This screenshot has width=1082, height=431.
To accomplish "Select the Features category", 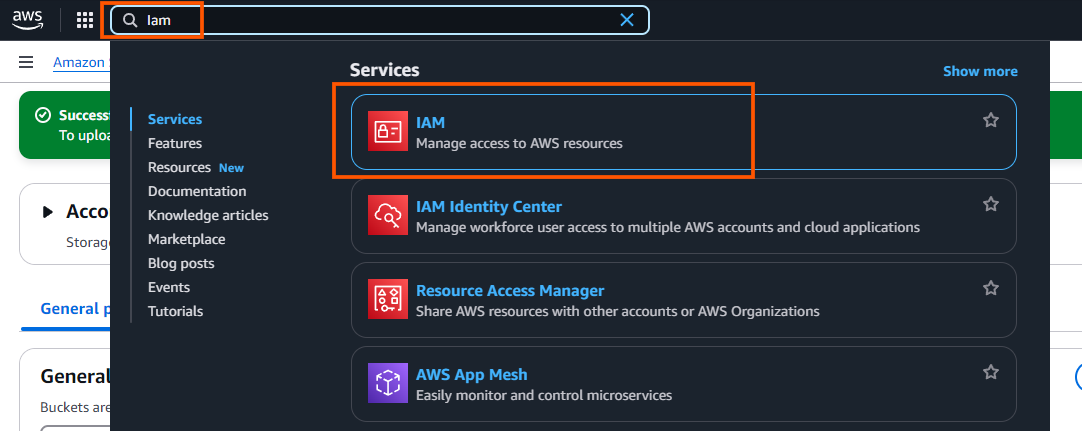I will [x=175, y=143].
